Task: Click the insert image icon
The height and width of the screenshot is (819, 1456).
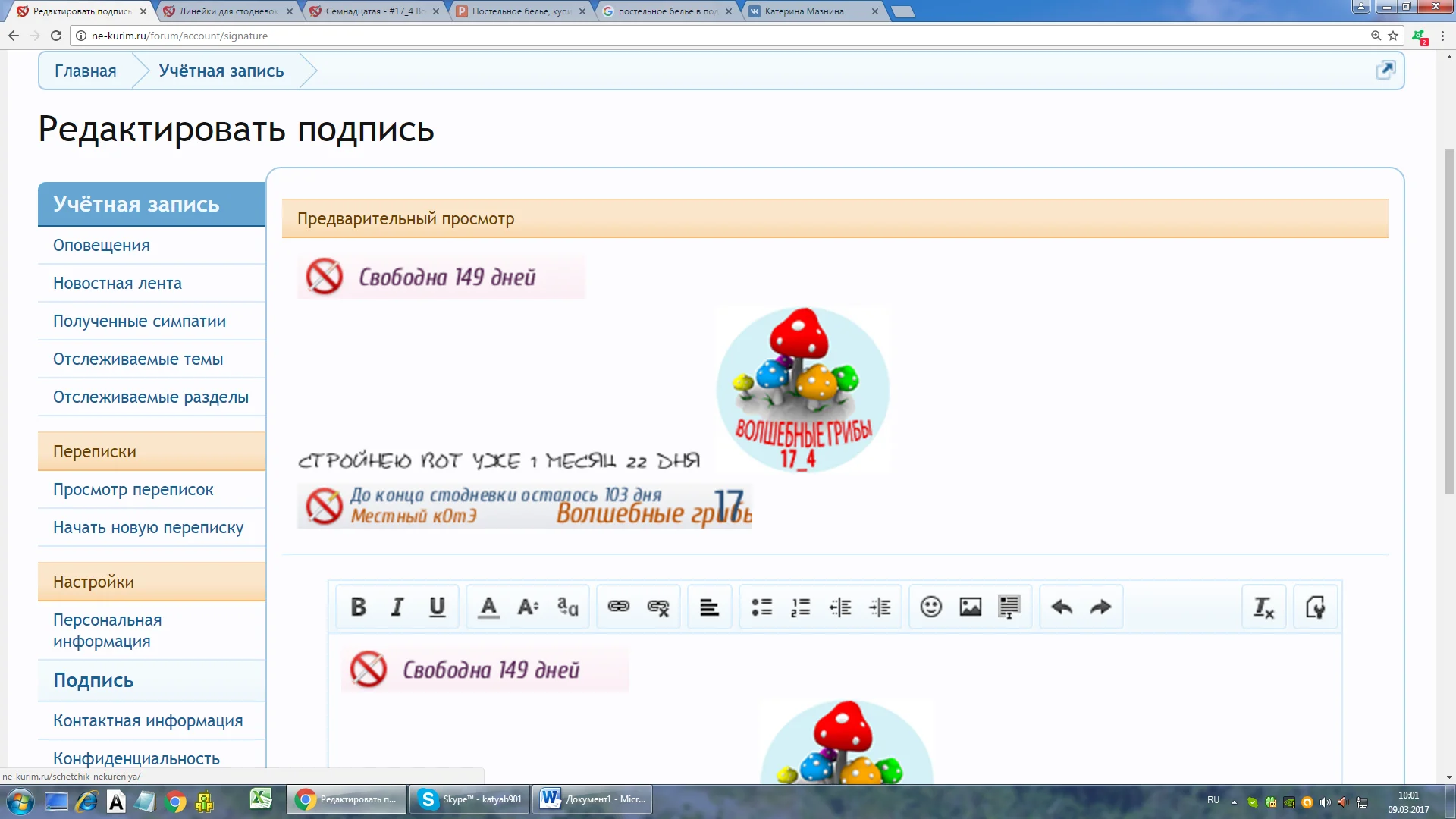Action: (x=970, y=607)
